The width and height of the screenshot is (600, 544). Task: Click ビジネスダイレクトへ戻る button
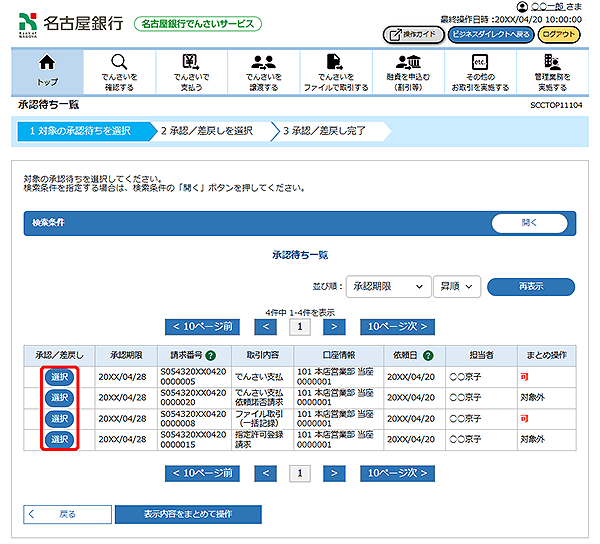tap(489, 34)
